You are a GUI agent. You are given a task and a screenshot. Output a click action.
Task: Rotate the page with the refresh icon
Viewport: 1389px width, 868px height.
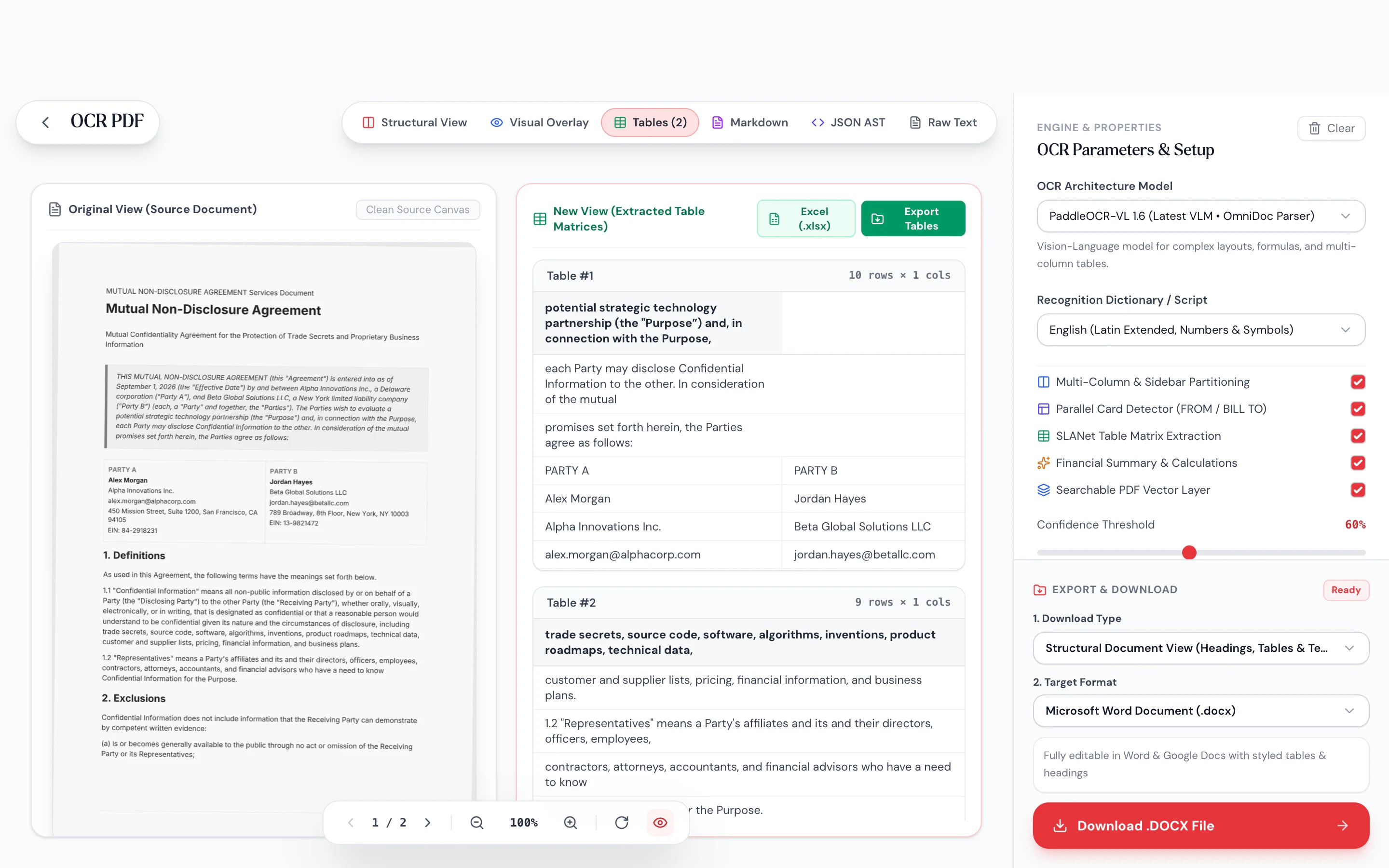(x=621, y=823)
